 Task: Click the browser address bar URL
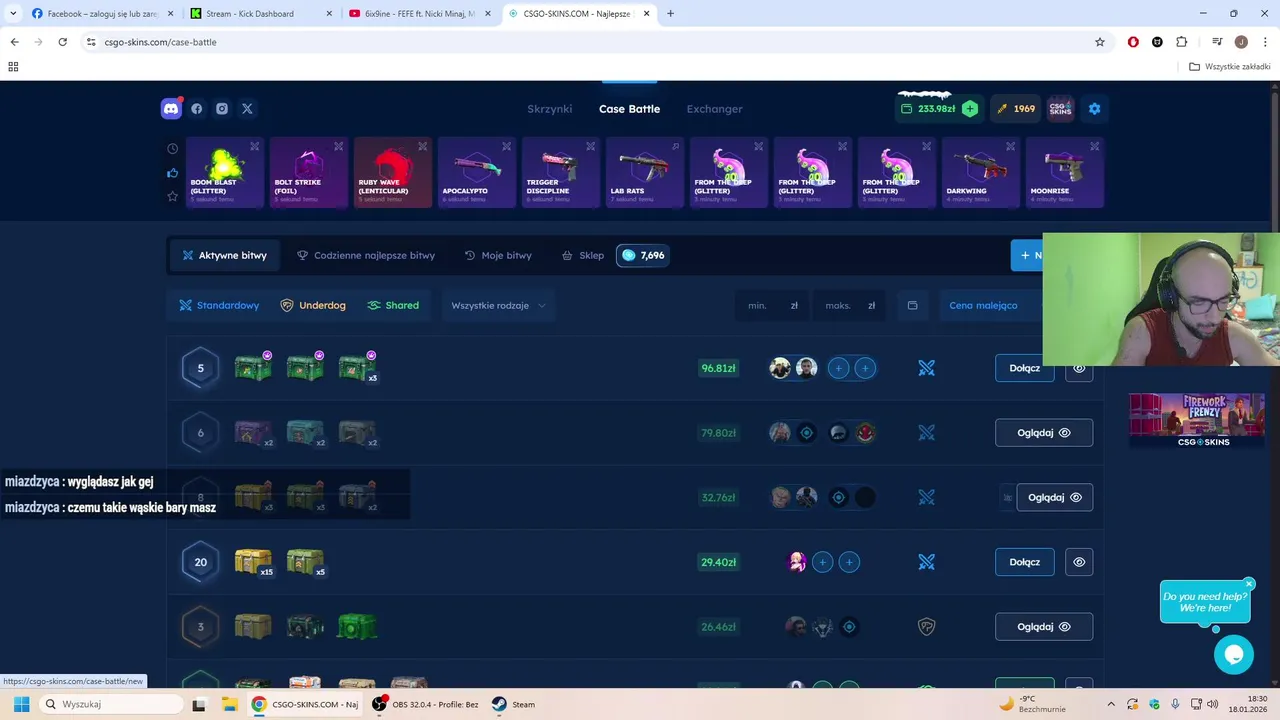pyautogui.click(x=160, y=42)
